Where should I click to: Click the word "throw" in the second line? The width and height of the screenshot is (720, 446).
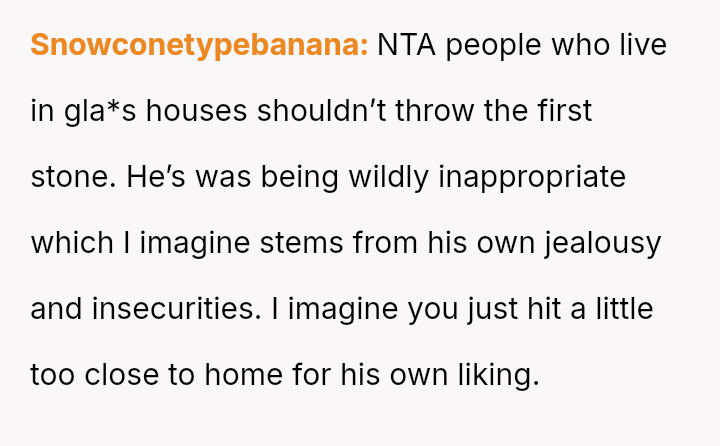tap(436, 111)
